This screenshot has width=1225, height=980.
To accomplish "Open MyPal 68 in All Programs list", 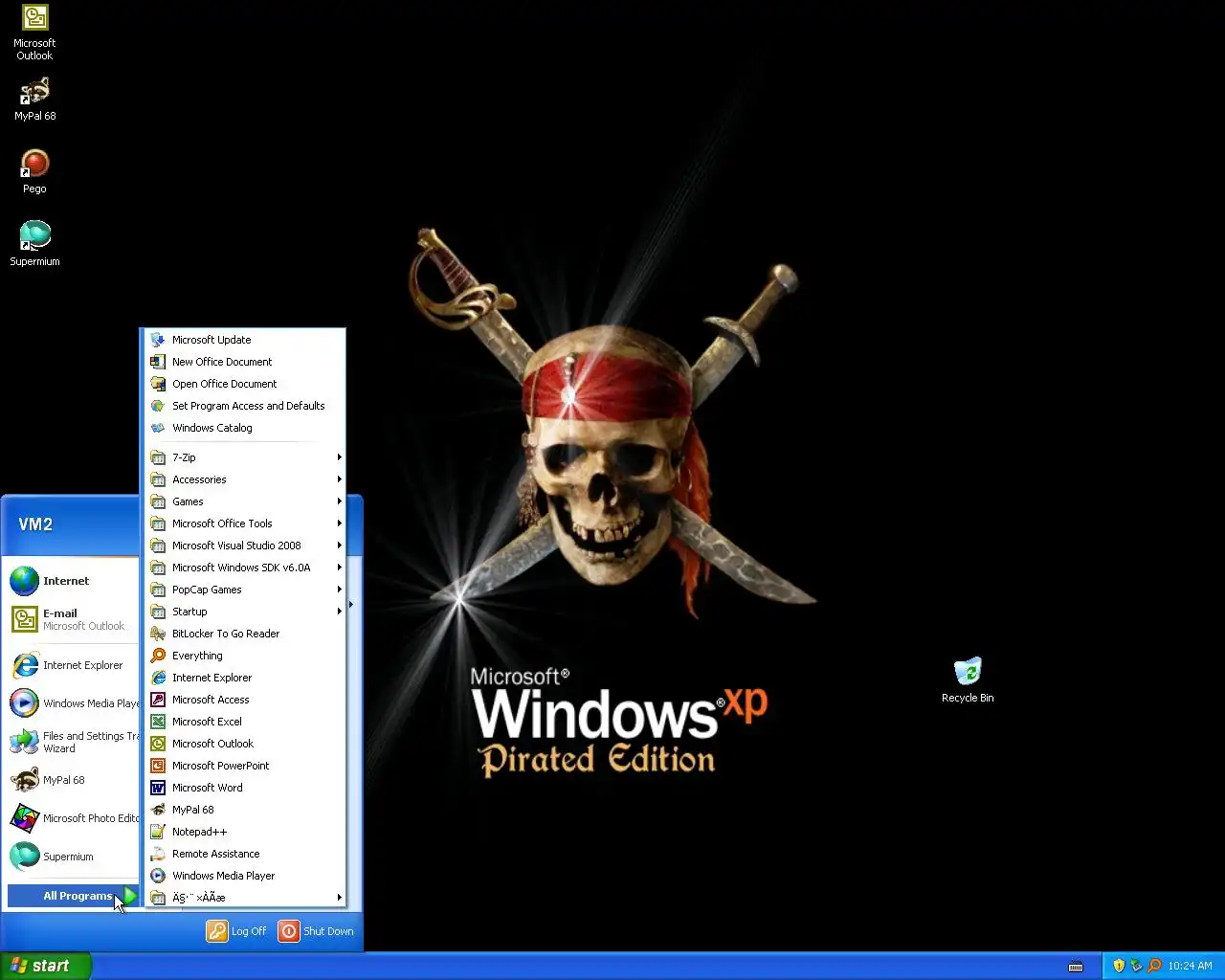I will pos(244,810).
